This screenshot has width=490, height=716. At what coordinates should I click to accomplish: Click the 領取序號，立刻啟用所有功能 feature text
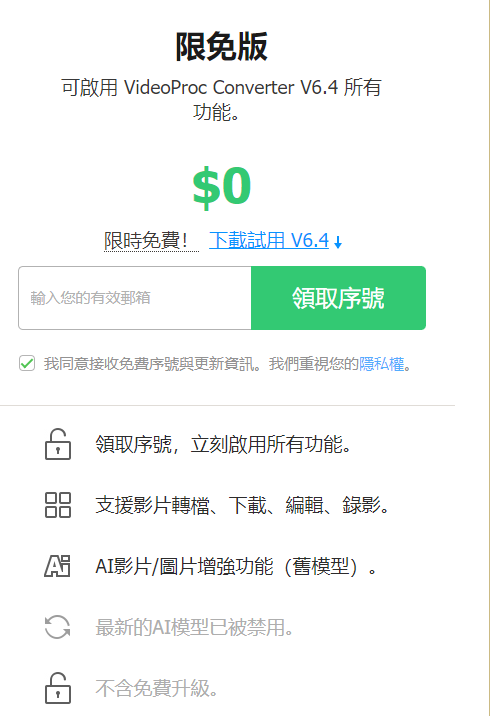click(223, 444)
